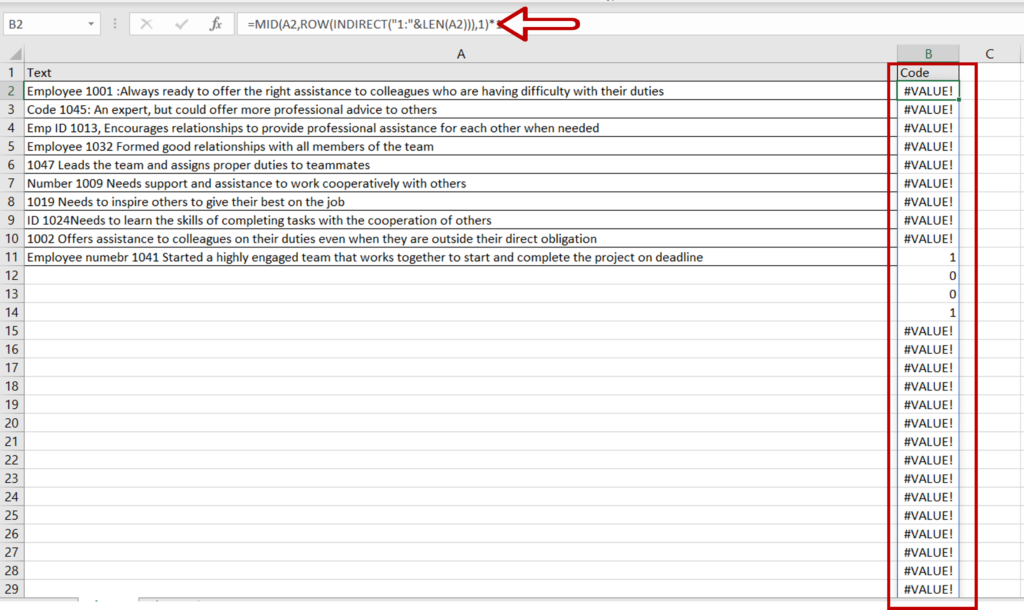Click the Select All triangle above row 1
The width and height of the screenshot is (1024, 610).
pyautogui.click(x=13, y=53)
